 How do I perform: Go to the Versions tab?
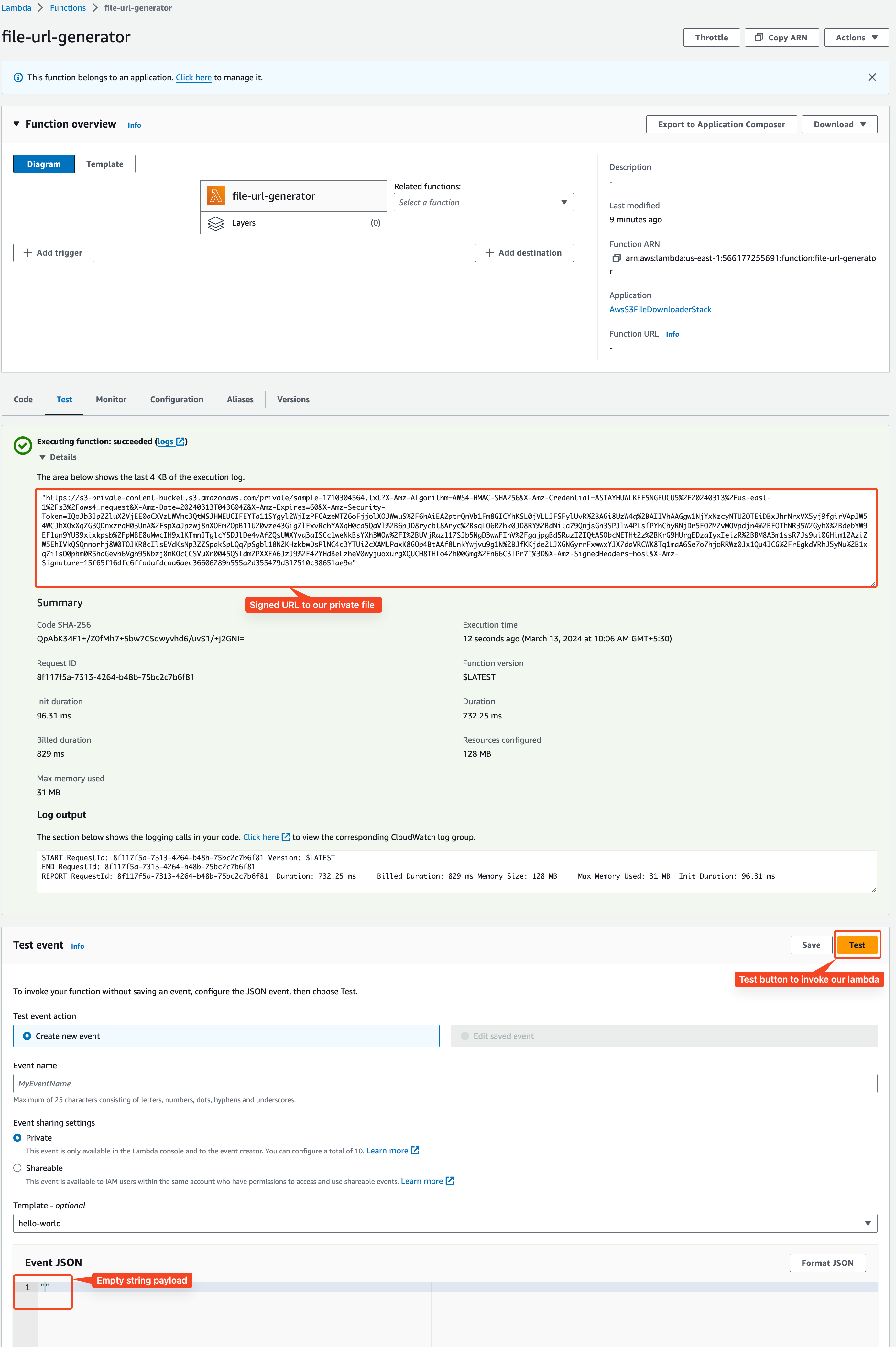pyautogui.click(x=293, y=400)
